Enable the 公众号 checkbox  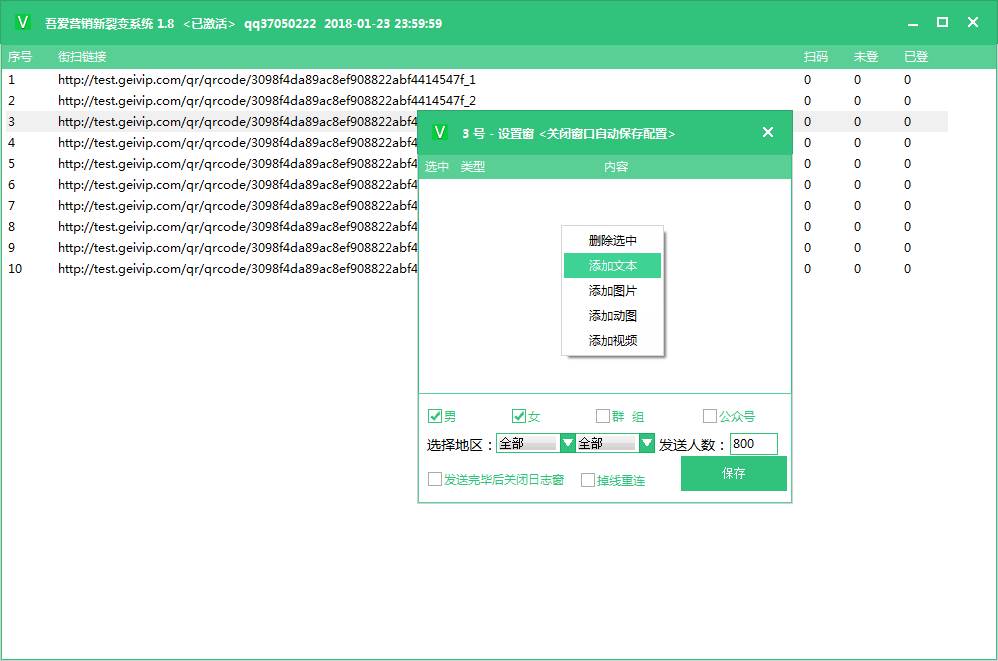coord(710,416)
